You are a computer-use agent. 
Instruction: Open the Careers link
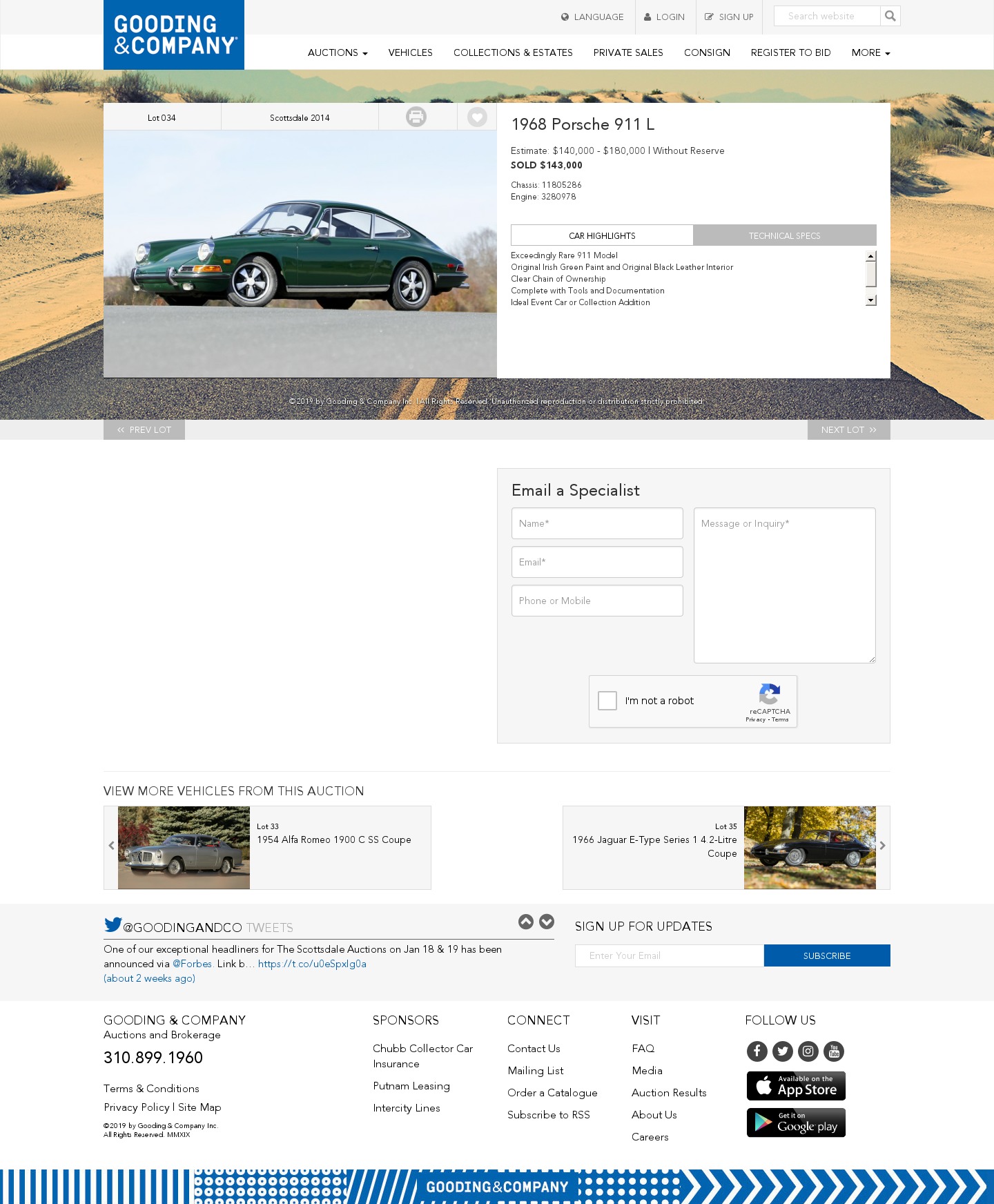(650, 1137)
